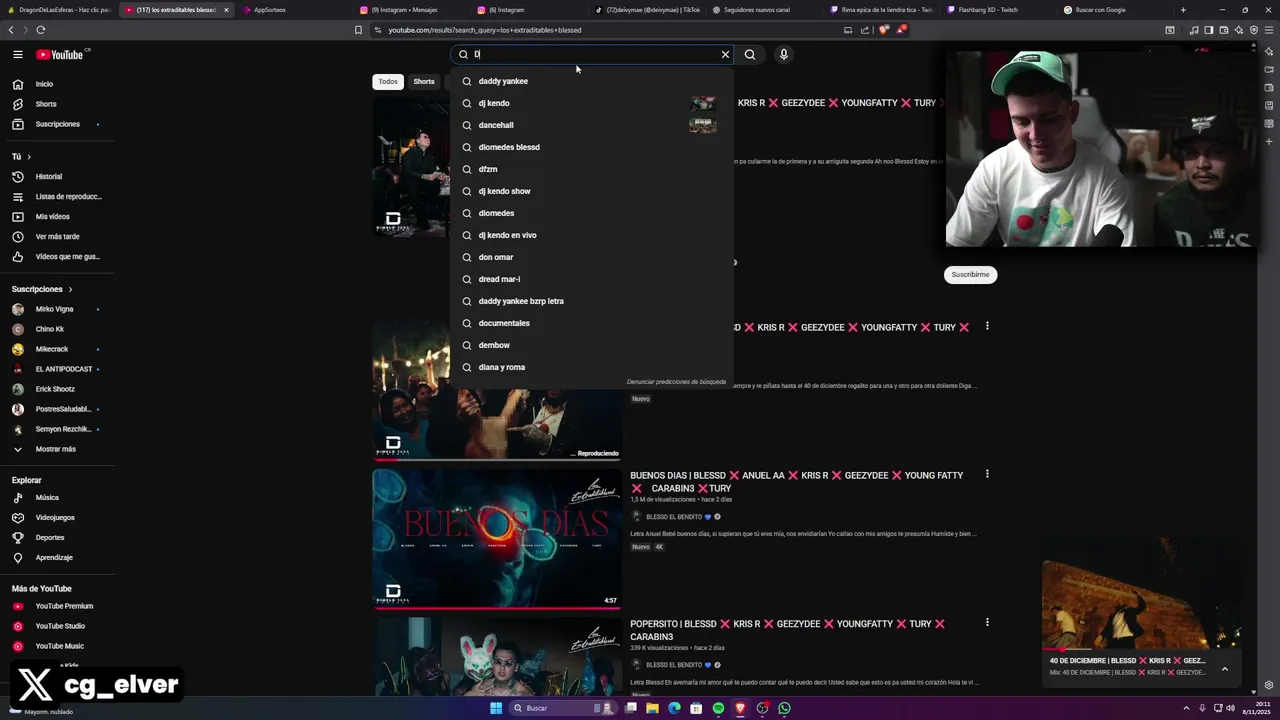Click the Suscribirme button
1280x720 pixels.
(x=970, y=274)
